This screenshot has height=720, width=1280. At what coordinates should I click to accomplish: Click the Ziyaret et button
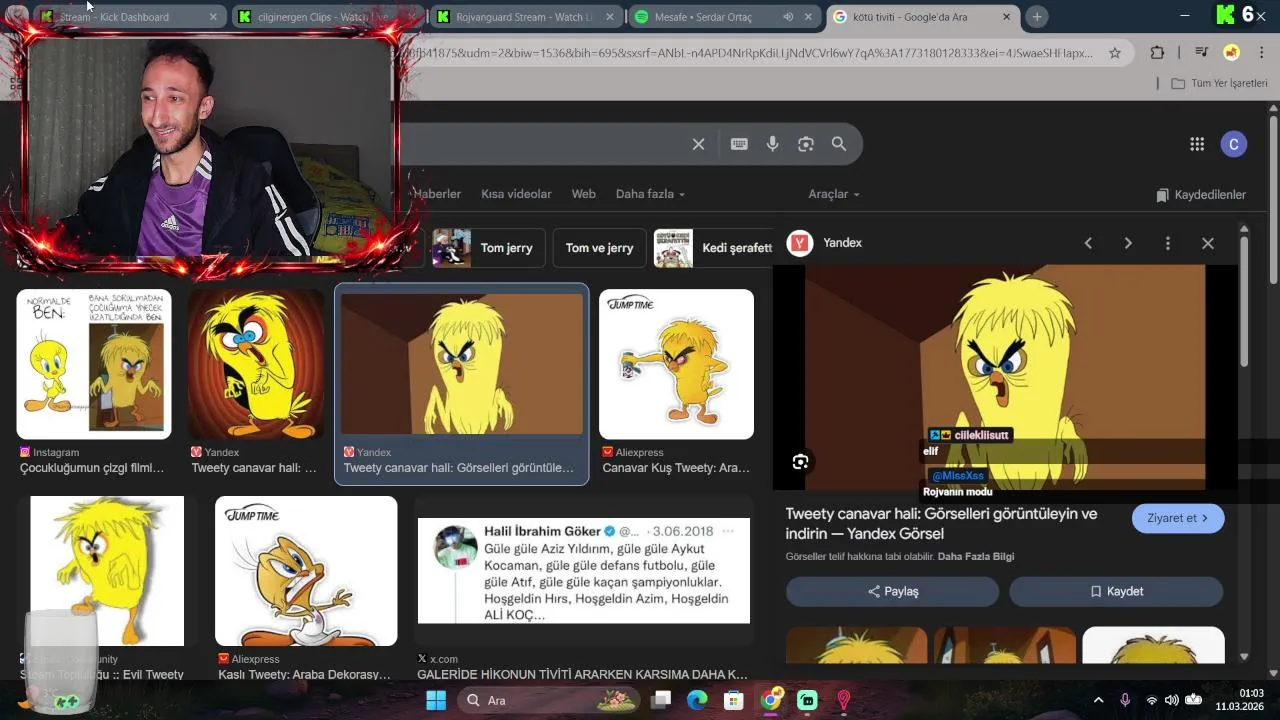pyautogui.click(x=1178, y=518)
